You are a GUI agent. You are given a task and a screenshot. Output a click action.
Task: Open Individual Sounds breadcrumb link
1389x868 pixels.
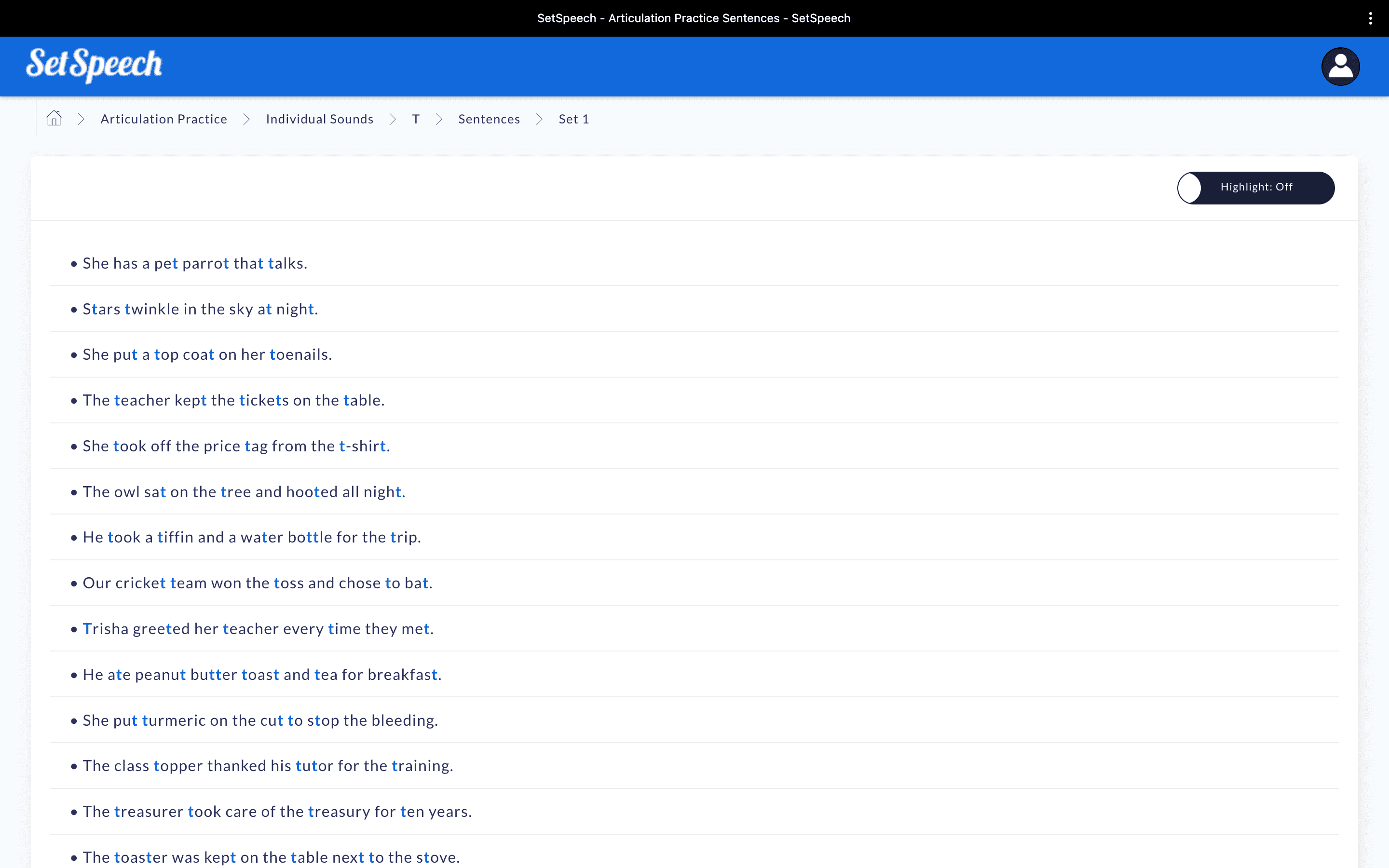click(x=319, y=119)
